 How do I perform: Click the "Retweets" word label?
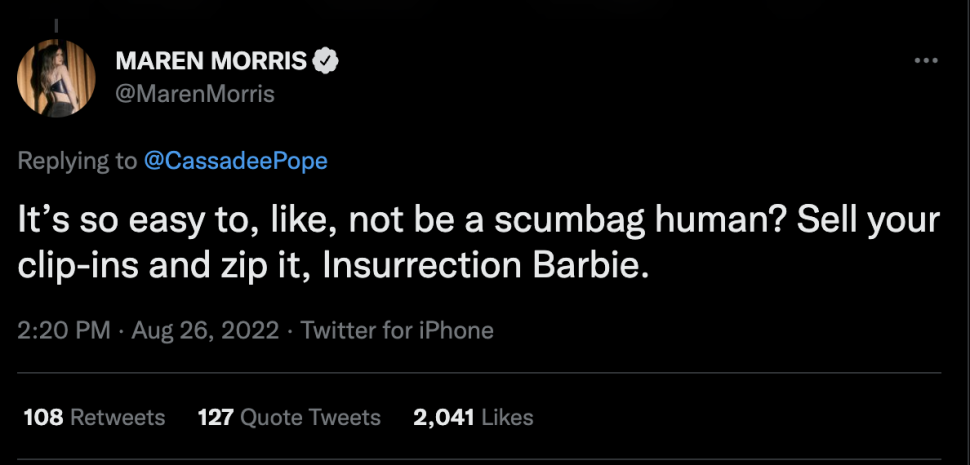pos(117,417)
